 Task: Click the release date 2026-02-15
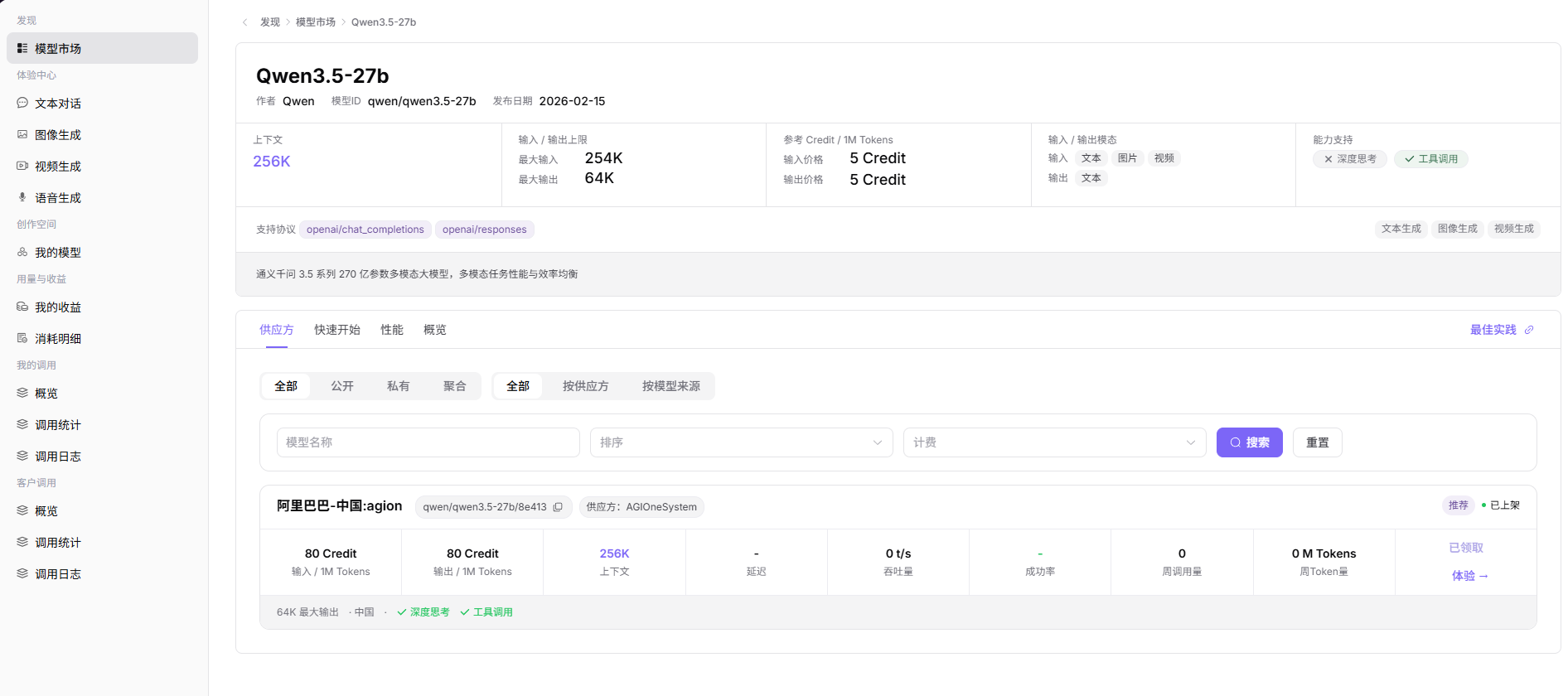click(x=573, y=101)
